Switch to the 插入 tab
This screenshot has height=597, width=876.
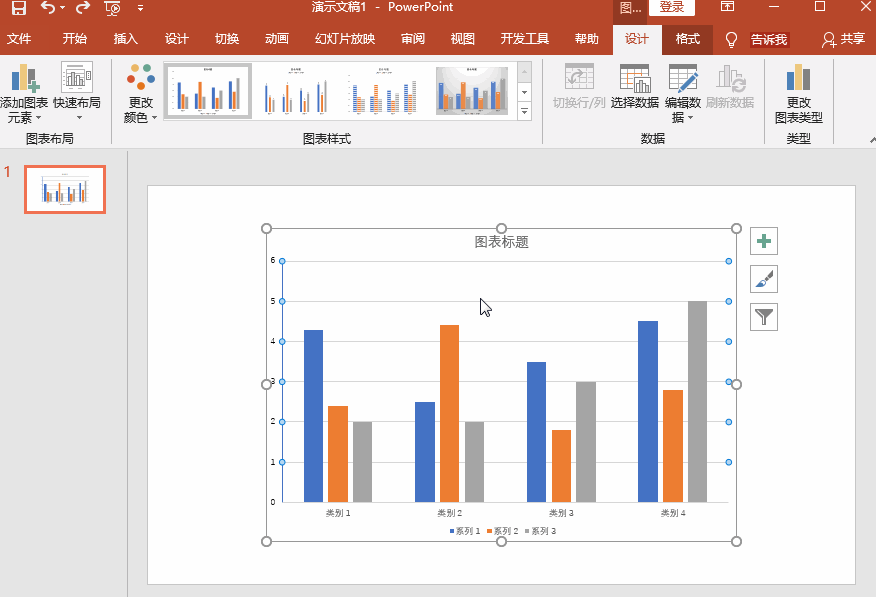pos(125,39)
